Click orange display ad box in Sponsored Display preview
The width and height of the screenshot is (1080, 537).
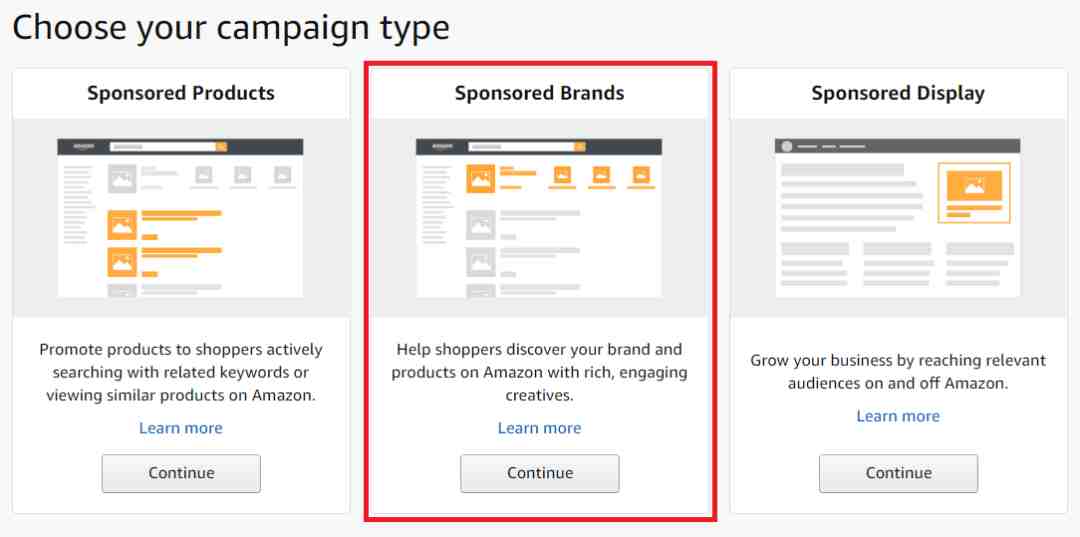(x=974, y=193)
